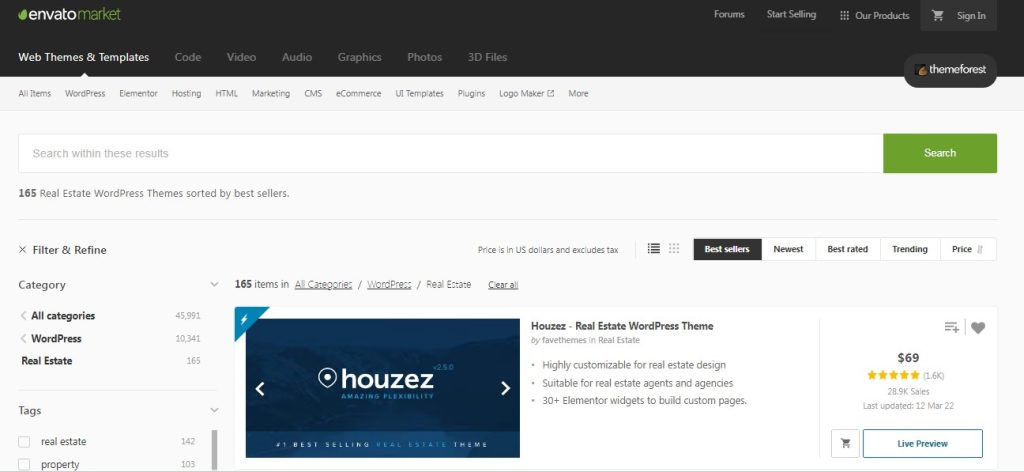Click the All Categories breadcrumb link
1024x472 pixels.
[323, 285]
